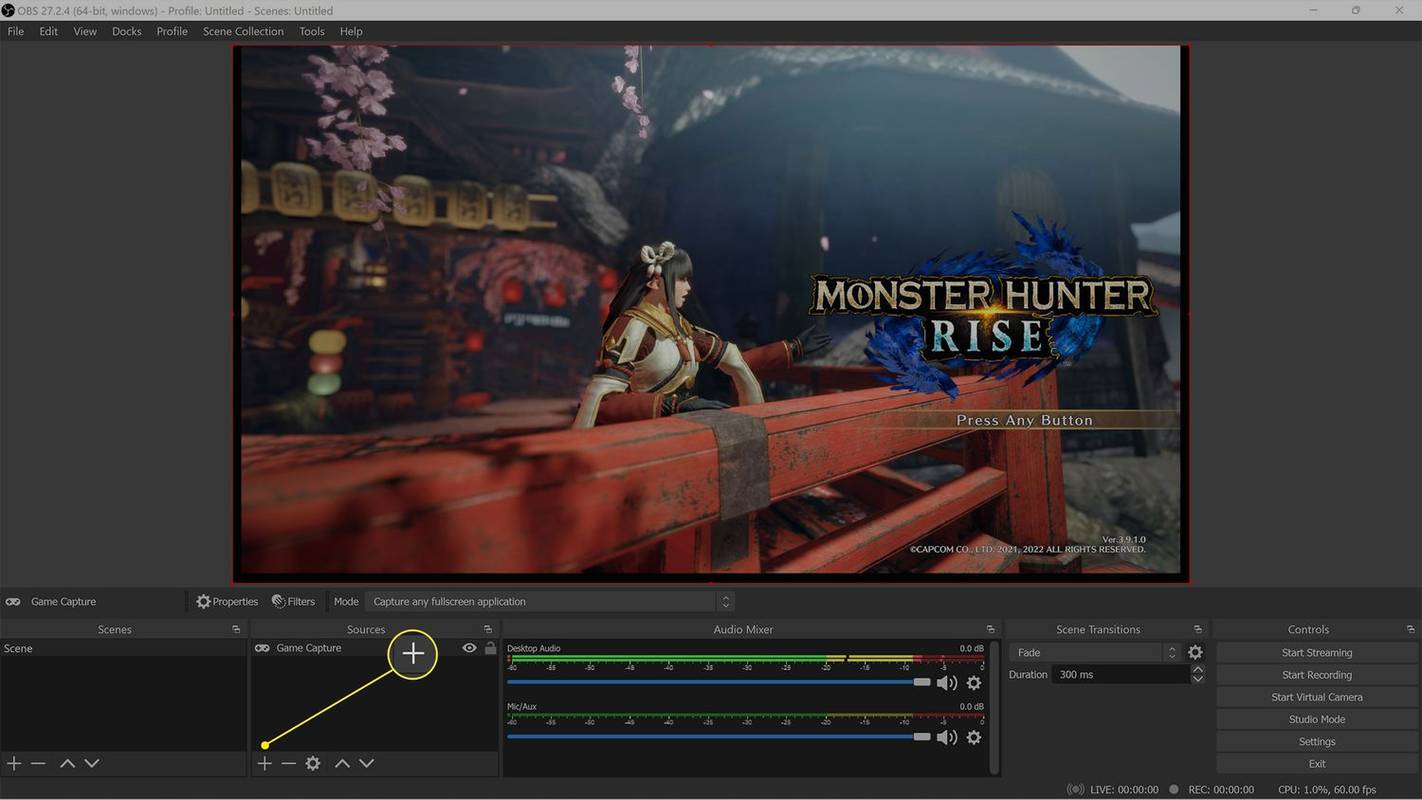Click the game preview canvas
Image resolution: width=1422 pixels, height=800 pixels.
pos(710,313)
